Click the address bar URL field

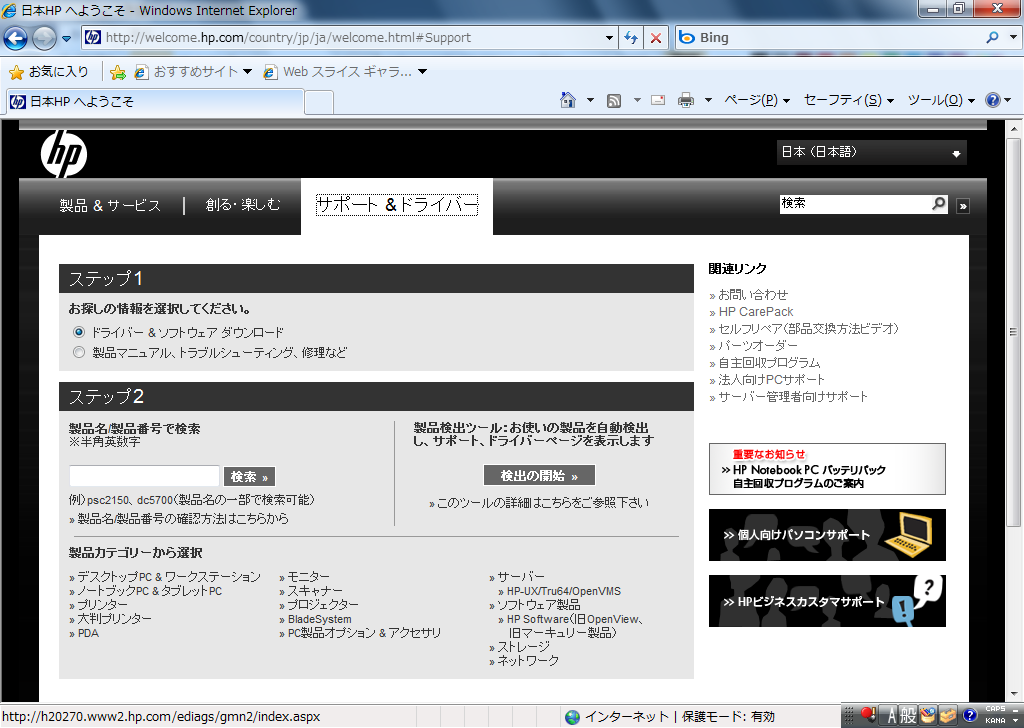coord(351,38)
